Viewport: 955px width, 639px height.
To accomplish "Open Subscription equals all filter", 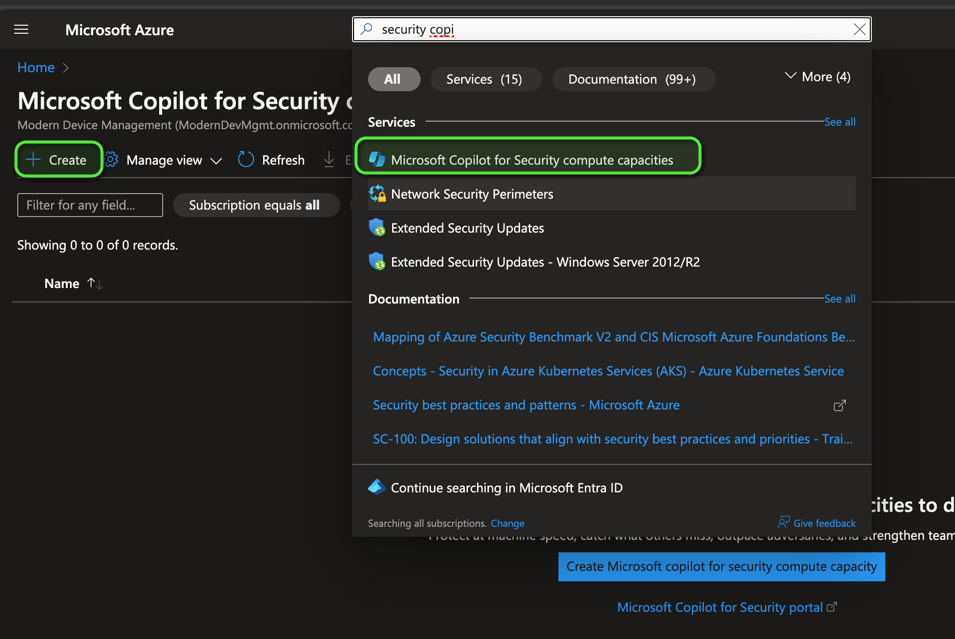I will point(254,205).
